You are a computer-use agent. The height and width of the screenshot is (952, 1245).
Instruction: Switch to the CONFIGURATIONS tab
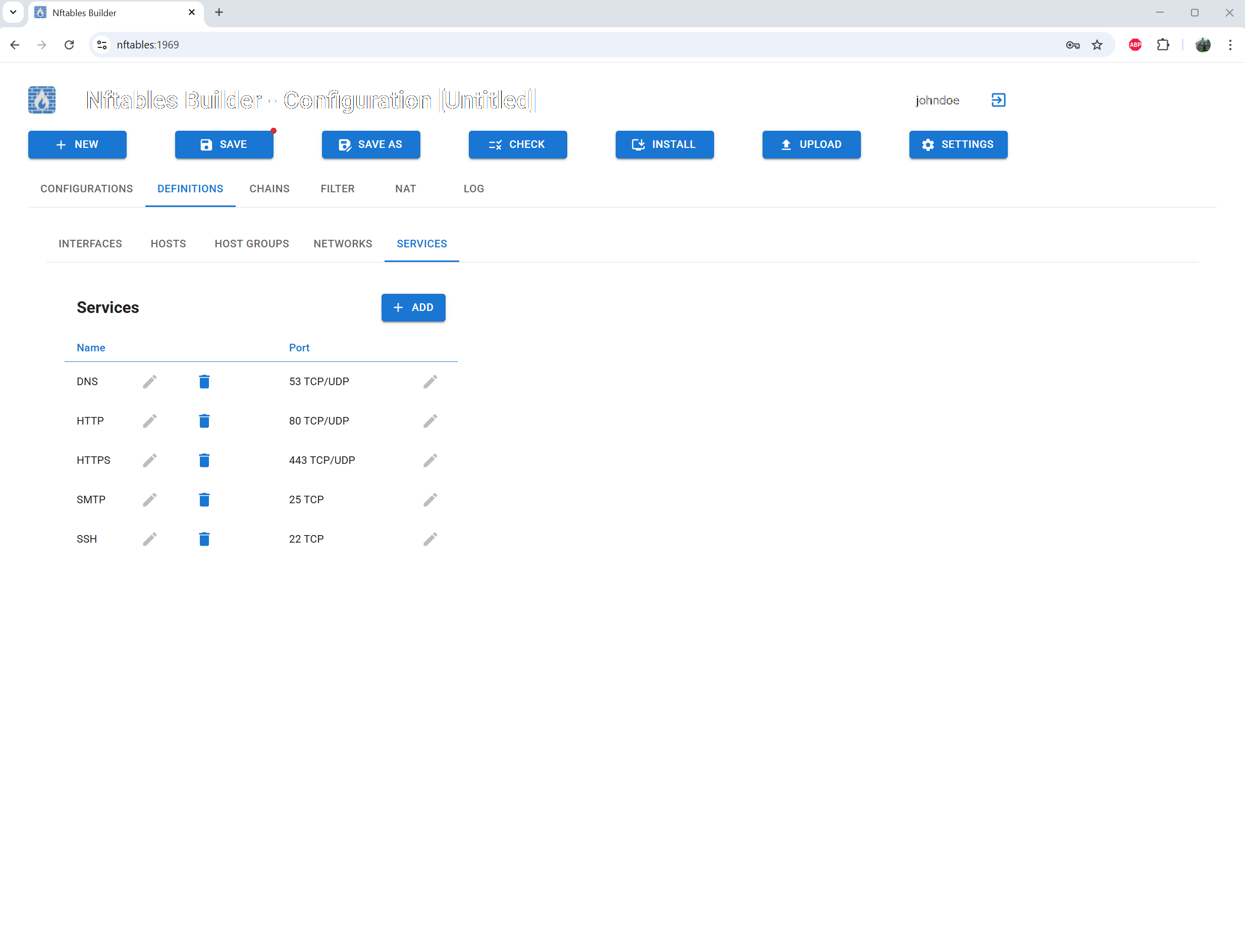point(86,189)
